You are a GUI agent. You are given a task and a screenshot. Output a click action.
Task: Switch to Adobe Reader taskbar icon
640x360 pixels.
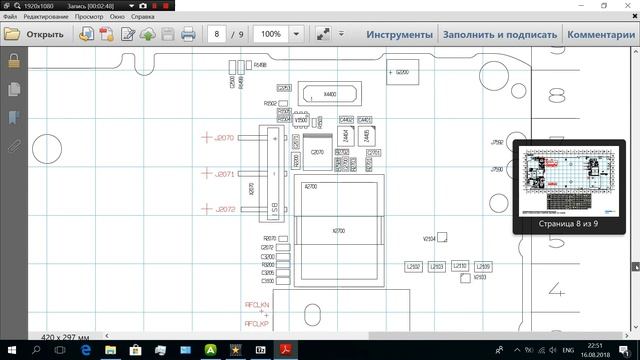click(x=286, y=350)
